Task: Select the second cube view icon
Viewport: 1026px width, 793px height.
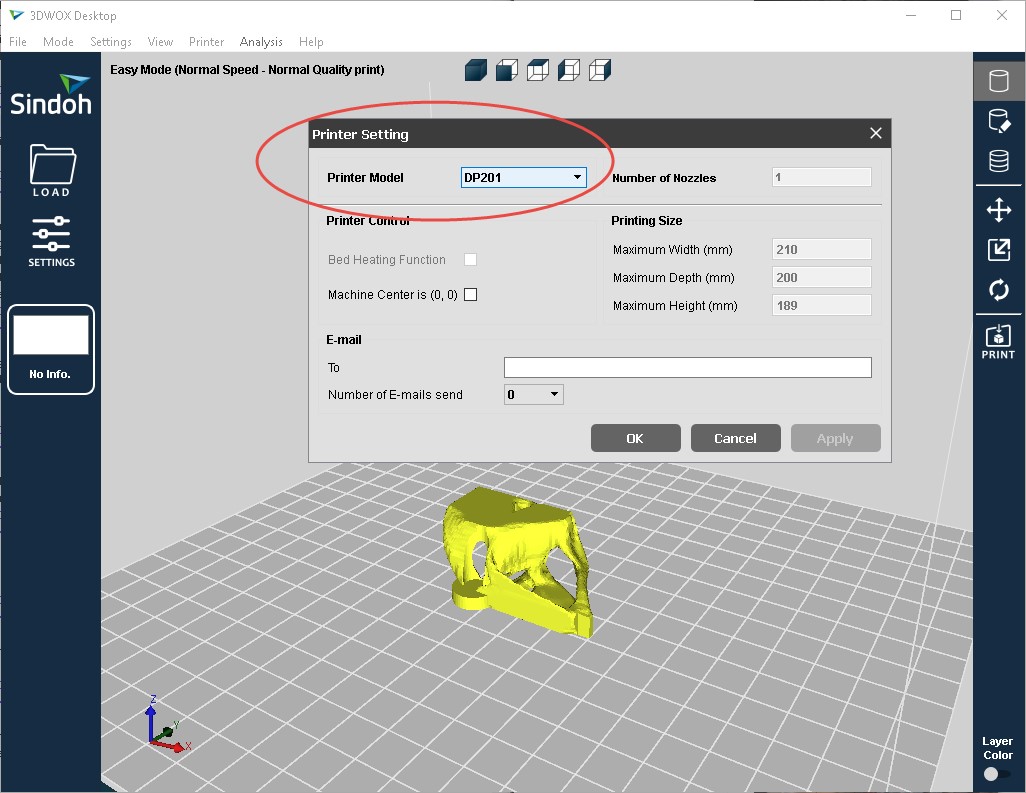Action: click(x=506, y=70)
